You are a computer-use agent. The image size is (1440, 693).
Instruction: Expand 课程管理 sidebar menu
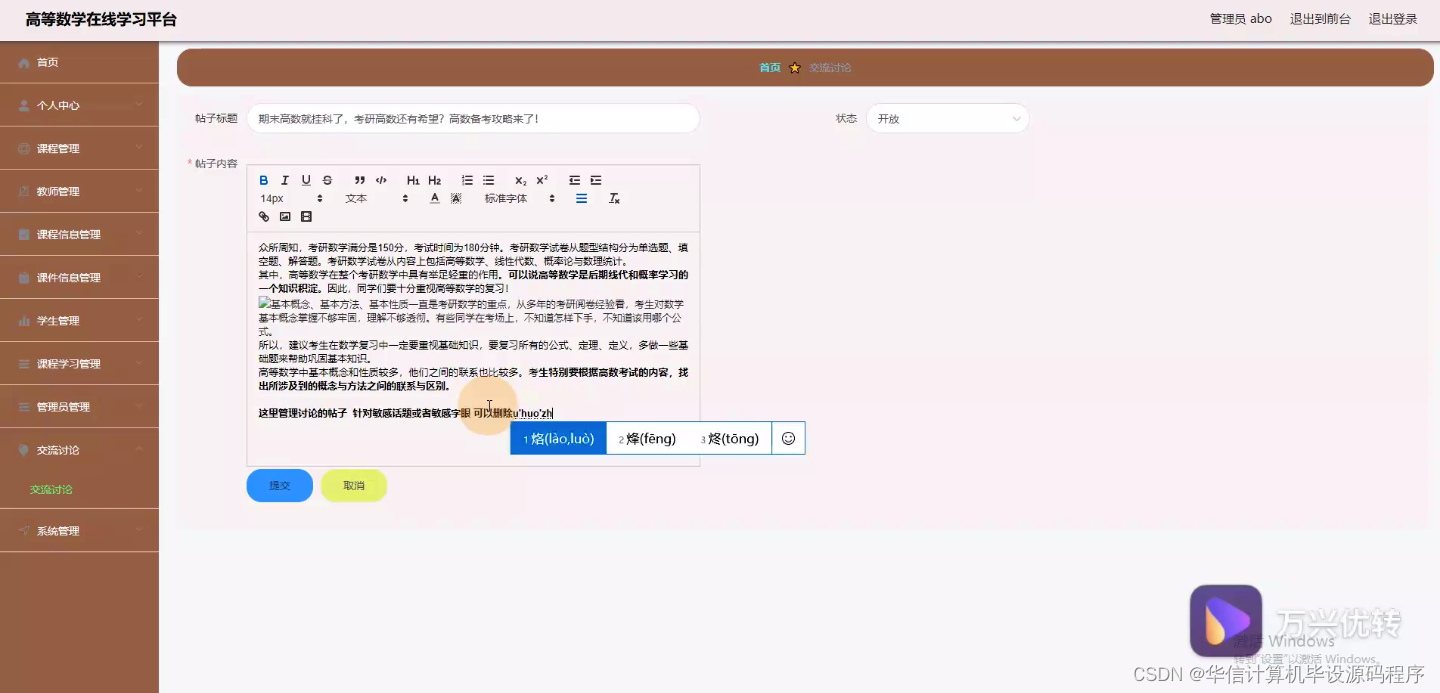point(79,148)
